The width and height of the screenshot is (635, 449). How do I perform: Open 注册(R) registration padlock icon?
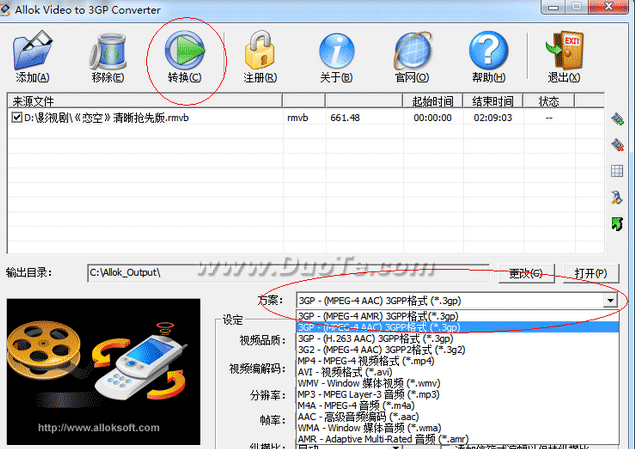tap(260, 50)
